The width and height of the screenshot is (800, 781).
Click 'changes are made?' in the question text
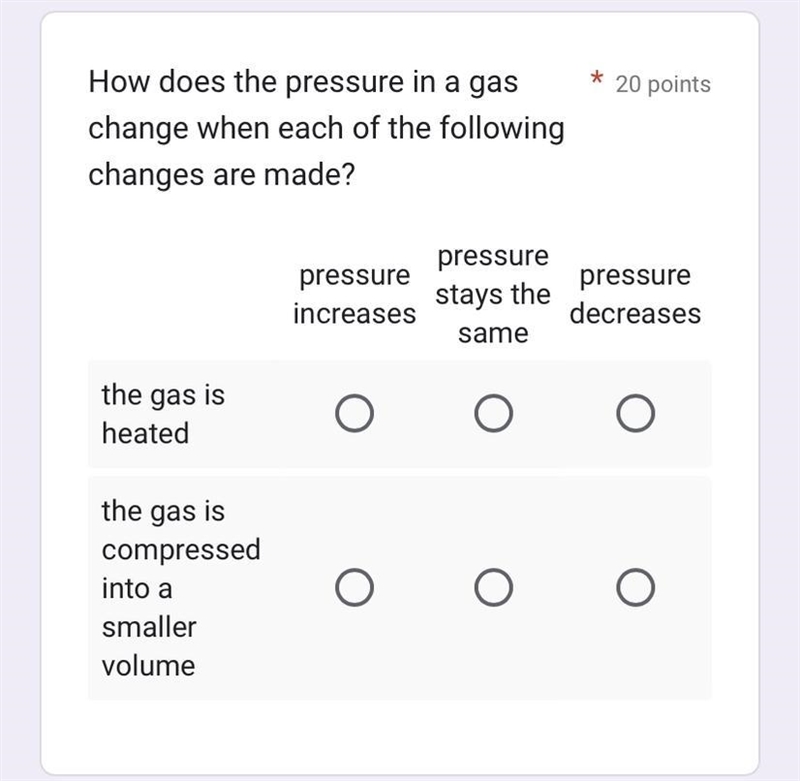point(221,174)
